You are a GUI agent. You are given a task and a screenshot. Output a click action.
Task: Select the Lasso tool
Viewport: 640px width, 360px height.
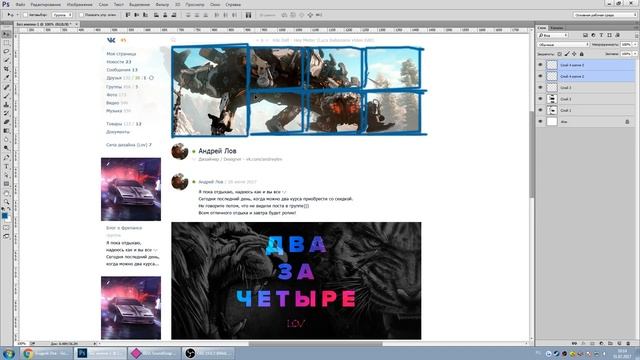click(x=6, y=51)
